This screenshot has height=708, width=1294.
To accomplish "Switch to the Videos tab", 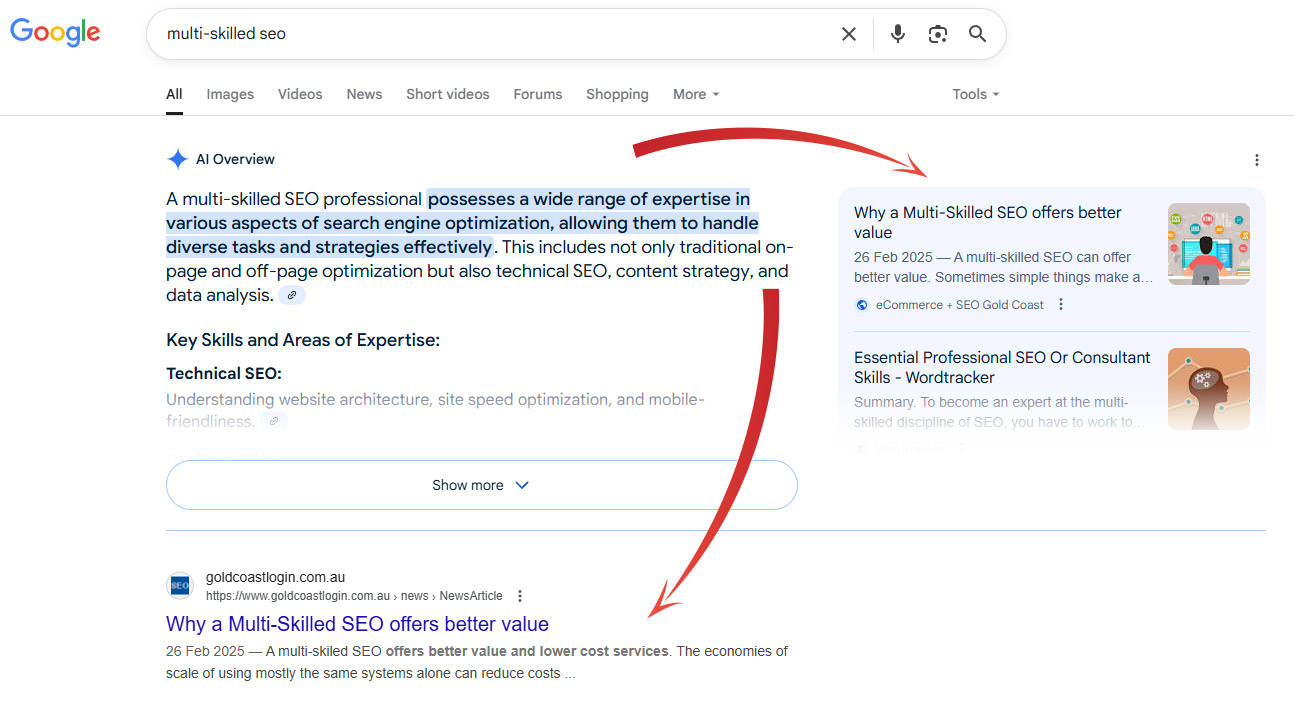I will [300, 94].
